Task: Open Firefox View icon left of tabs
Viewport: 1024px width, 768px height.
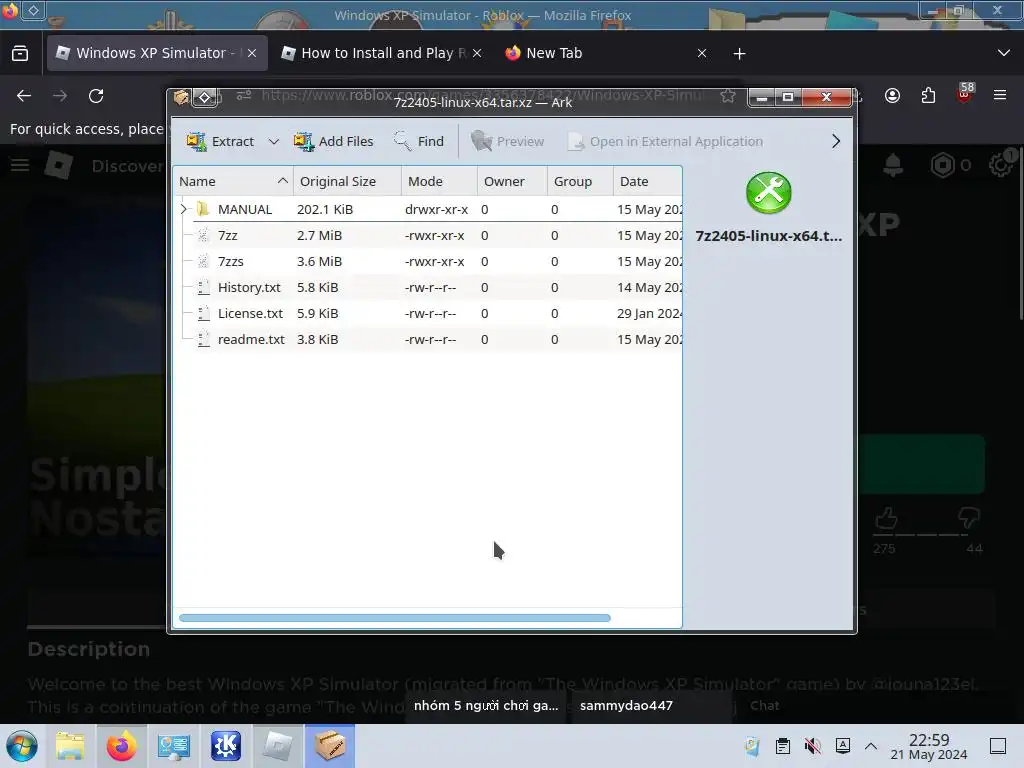Action: tap(20, 53)
